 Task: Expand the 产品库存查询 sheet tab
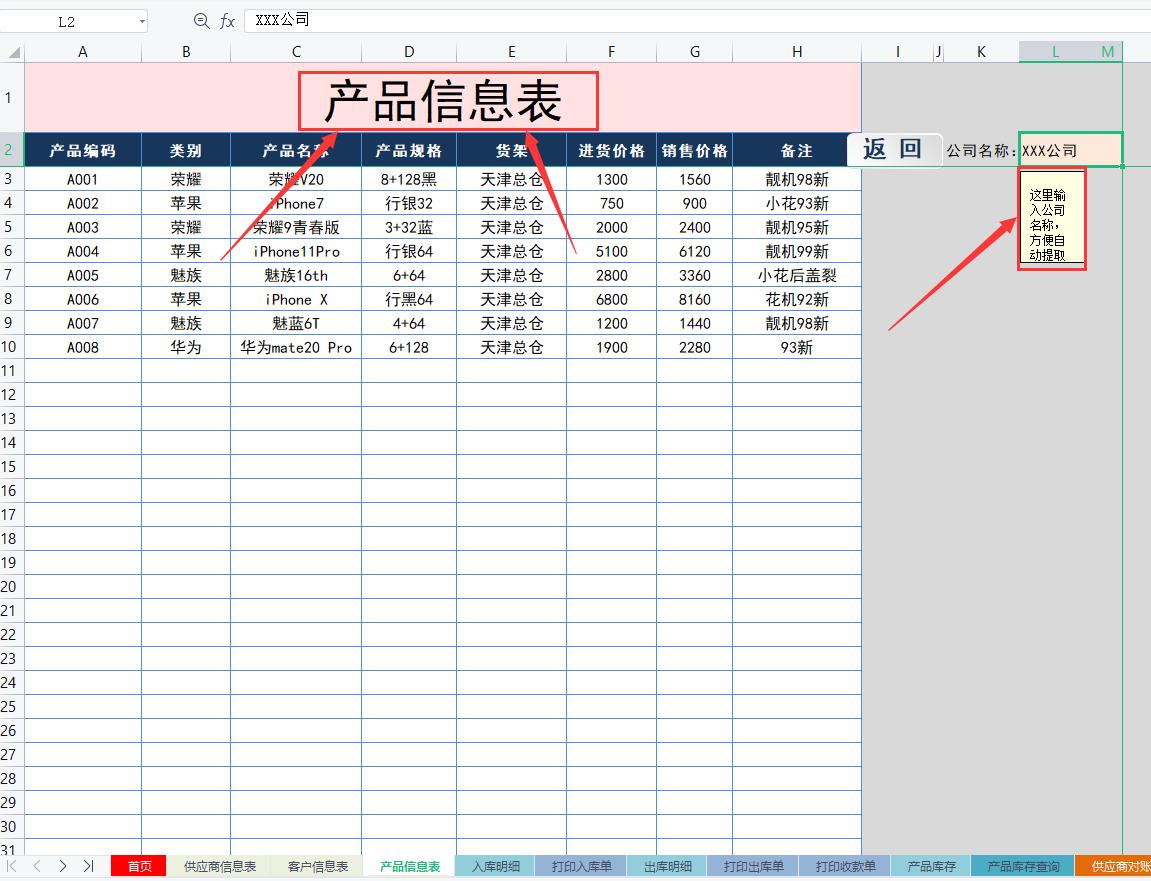pos(1022,866)
